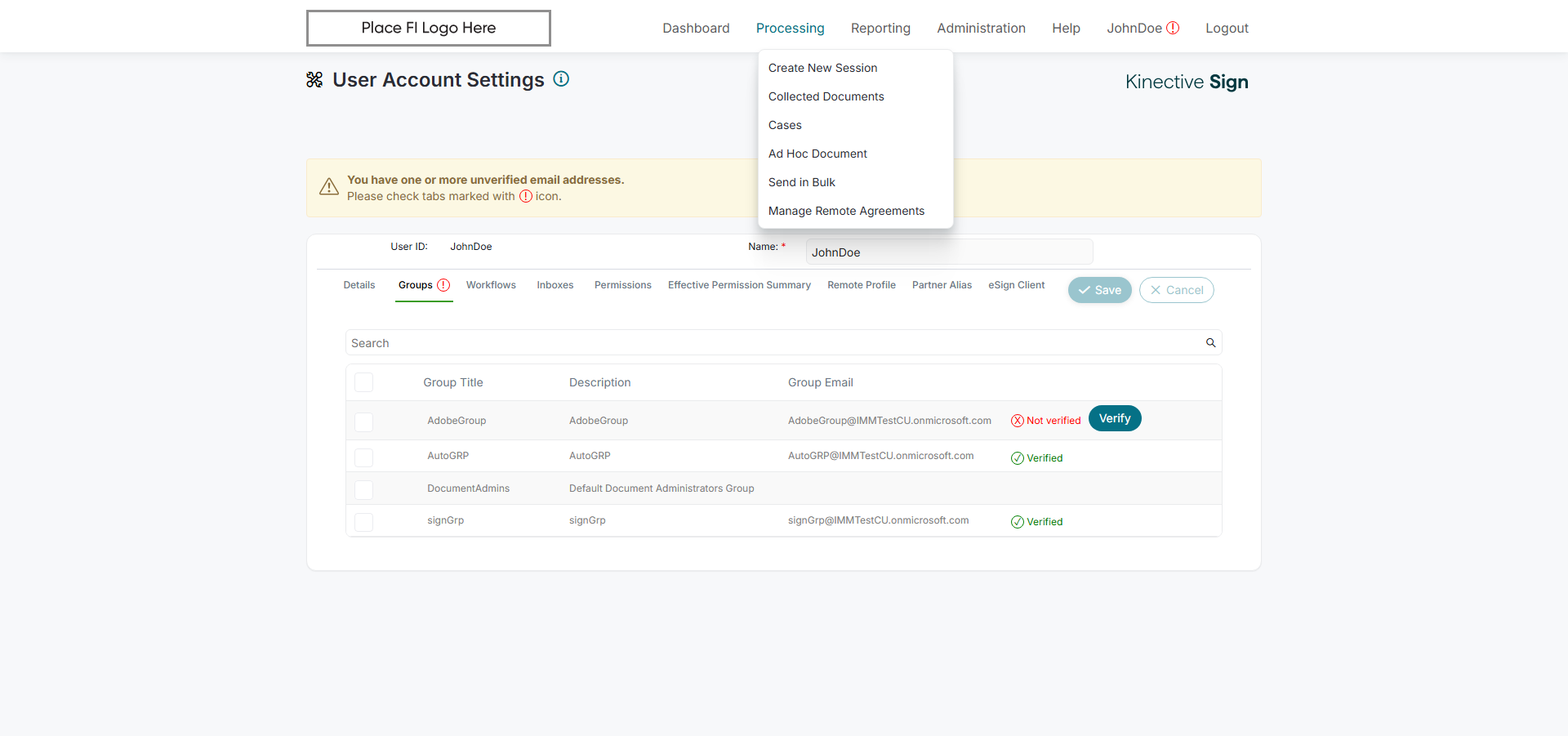This screenshot has height=736, width=1568.
Task: Switch to the Workflows tab
Action: [491, 285]
